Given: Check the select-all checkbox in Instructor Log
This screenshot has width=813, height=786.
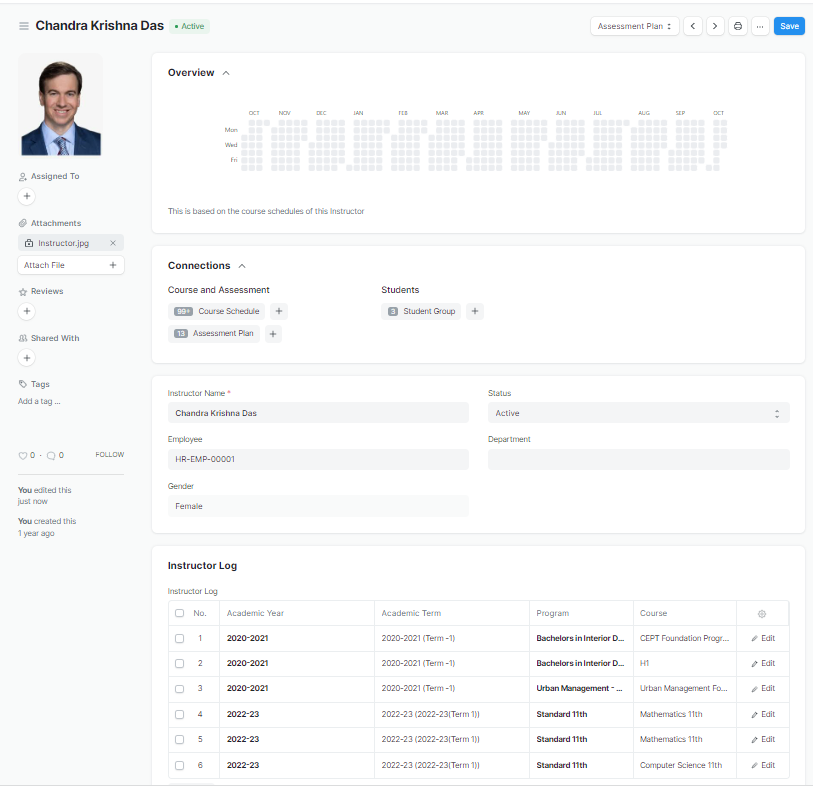Looking at the screenshot, I should 179,613.
